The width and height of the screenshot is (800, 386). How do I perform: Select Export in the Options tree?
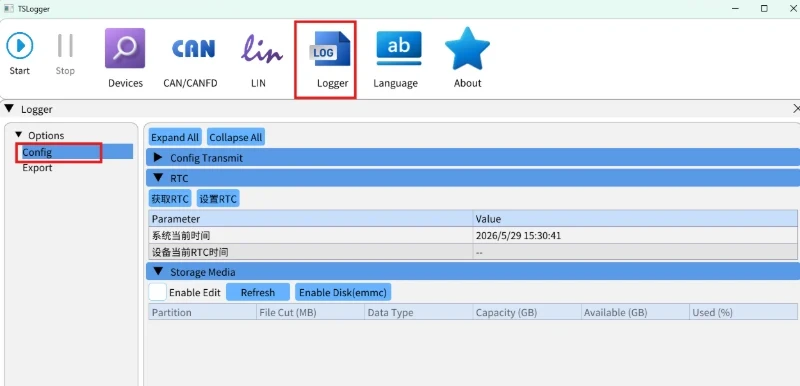[37, 168]
